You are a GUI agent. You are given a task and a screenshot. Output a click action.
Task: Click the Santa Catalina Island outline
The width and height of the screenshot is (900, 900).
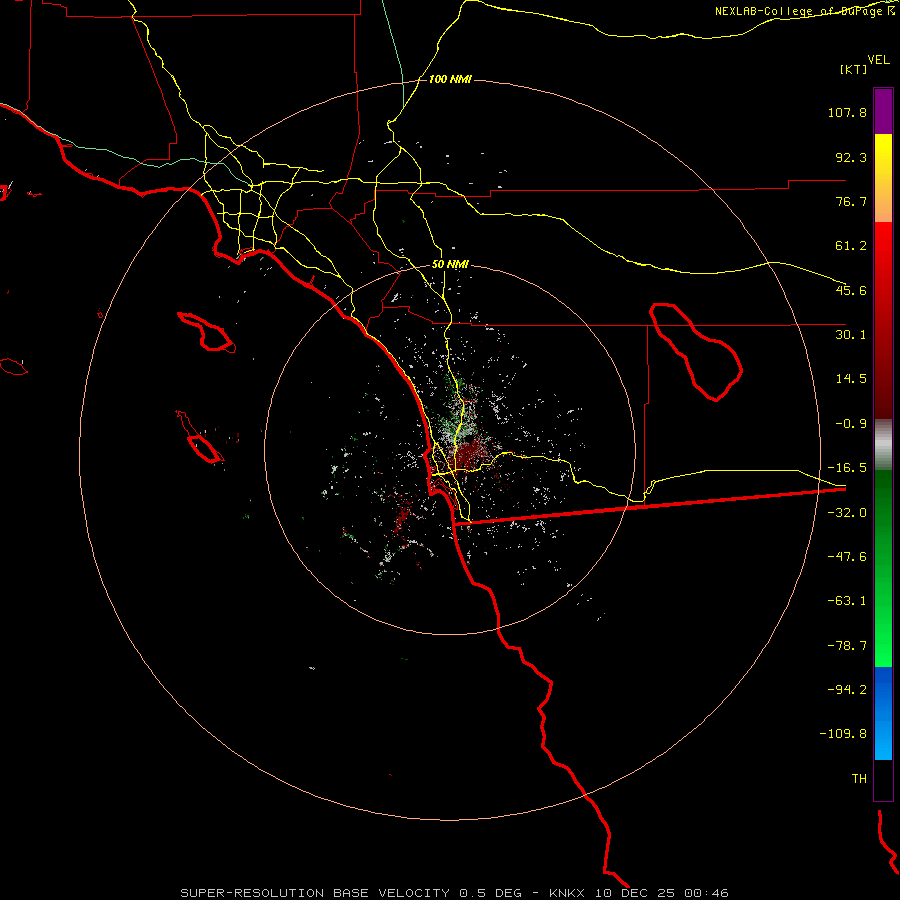click(x=207, y=332)
